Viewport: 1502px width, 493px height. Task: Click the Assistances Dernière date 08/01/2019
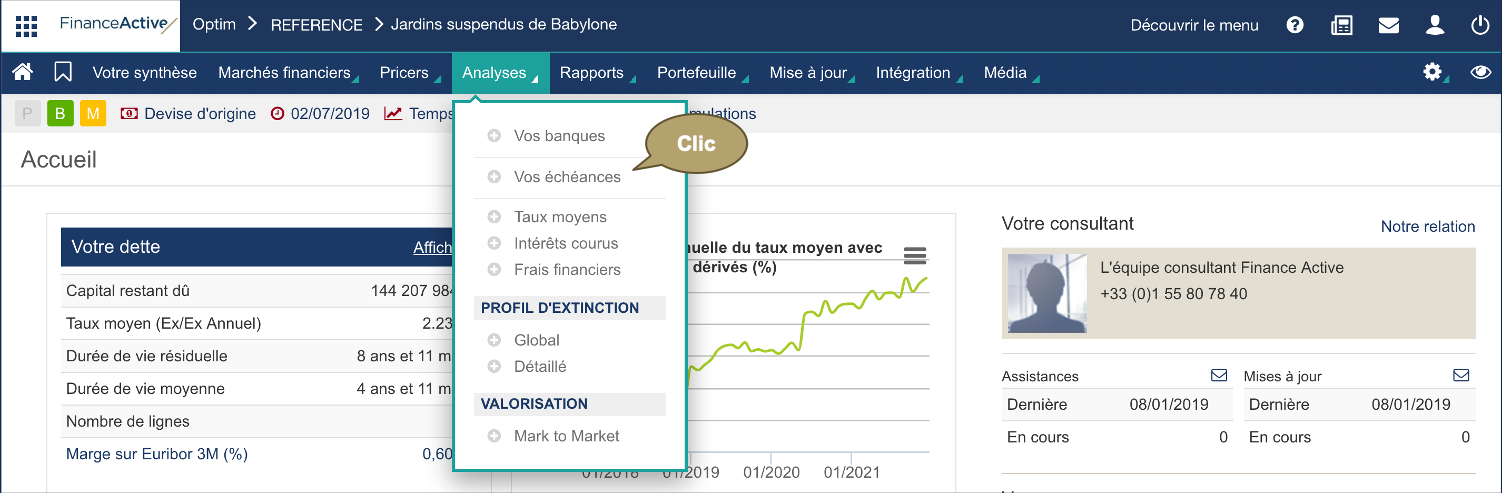pyautogui.click(x=1169, y=405)
